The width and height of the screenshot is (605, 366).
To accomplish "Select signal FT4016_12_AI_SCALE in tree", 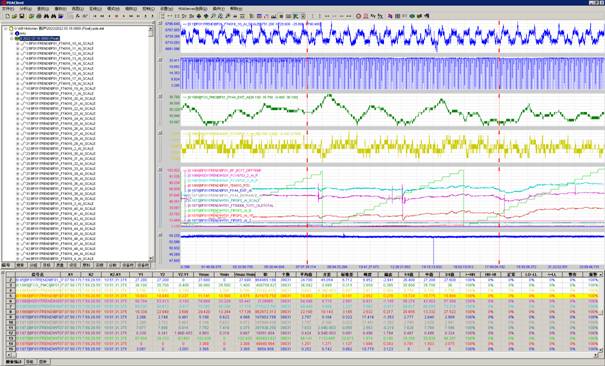I will point(60,54).
